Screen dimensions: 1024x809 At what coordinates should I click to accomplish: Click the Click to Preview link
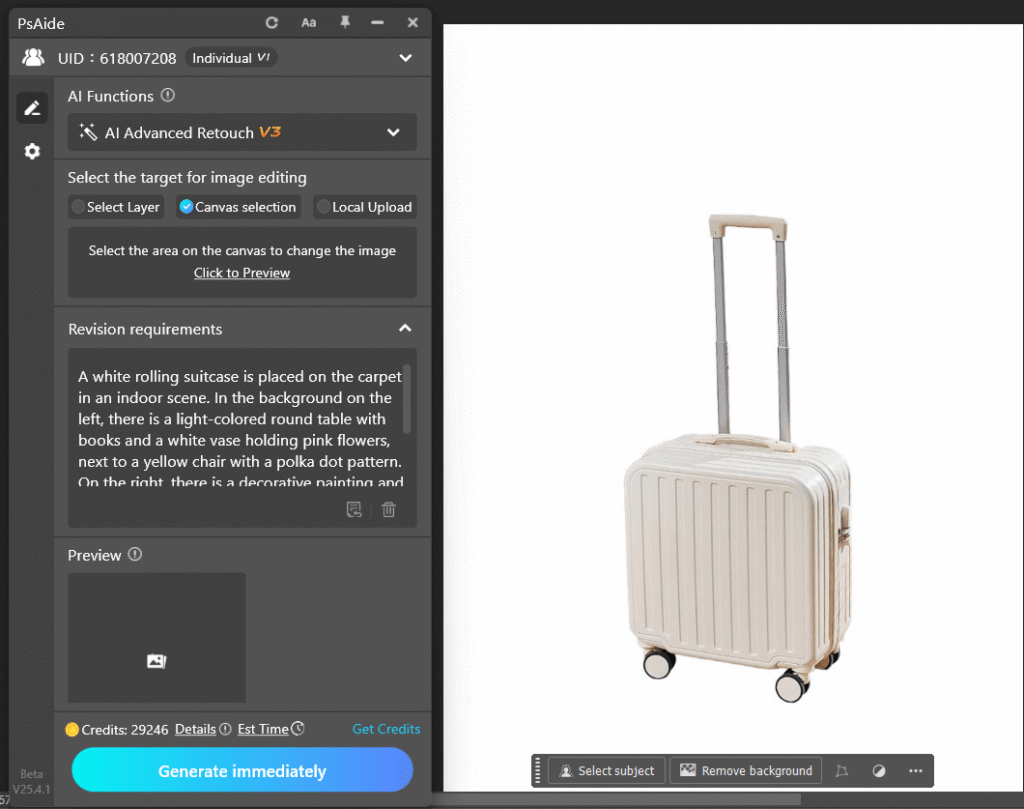[x=241, y=272]
